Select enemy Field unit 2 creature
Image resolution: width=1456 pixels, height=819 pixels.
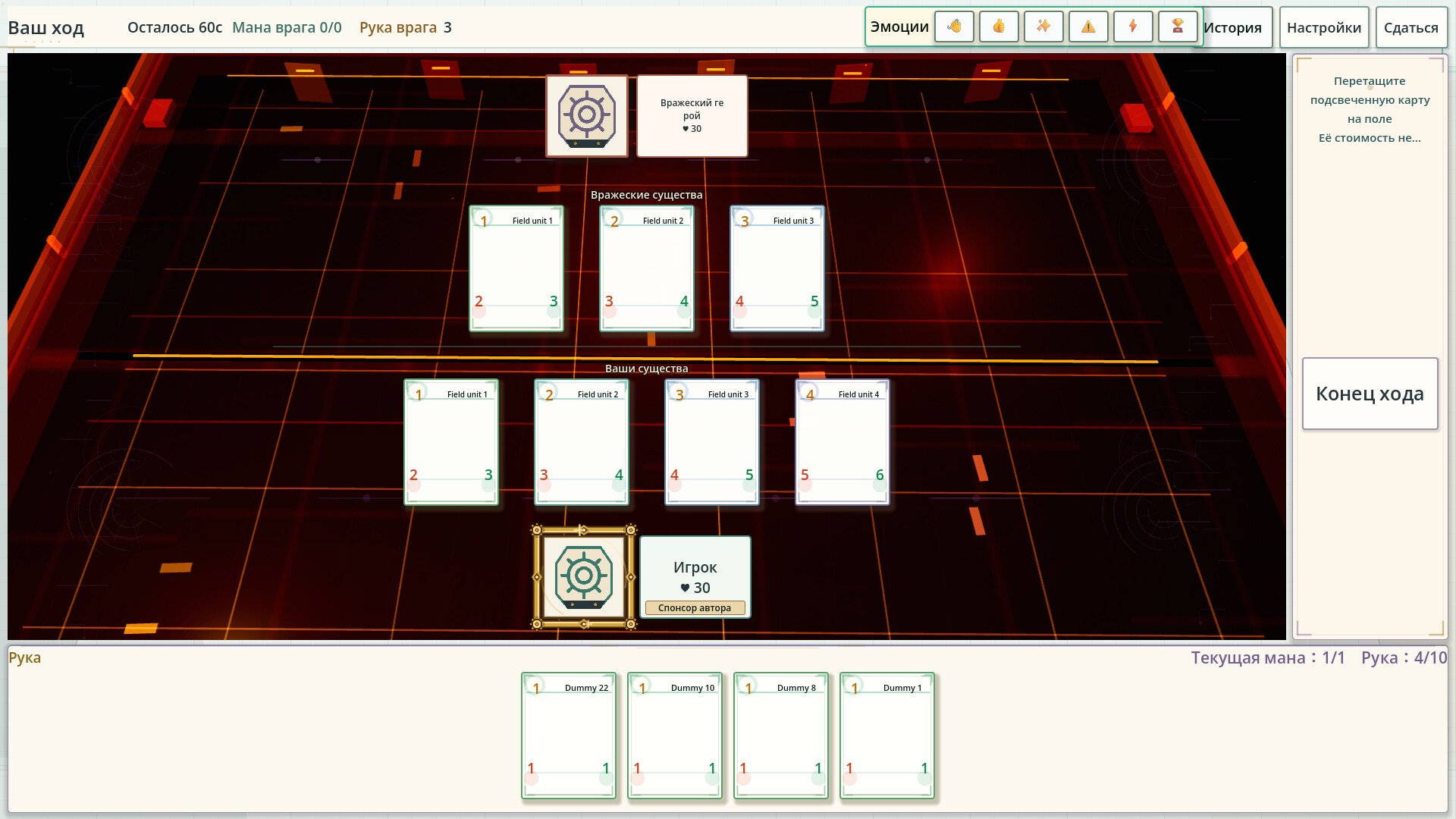(647, 268)
